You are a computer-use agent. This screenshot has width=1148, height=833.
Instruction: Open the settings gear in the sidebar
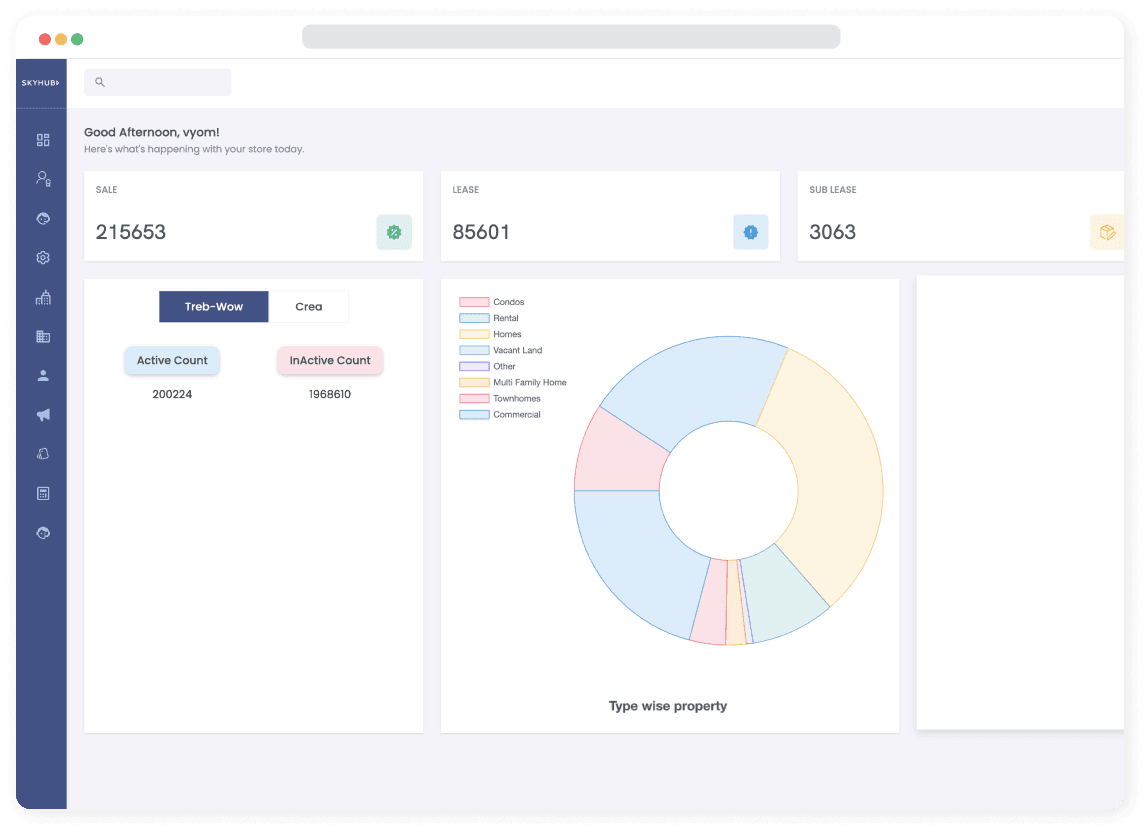click(42, 257)
